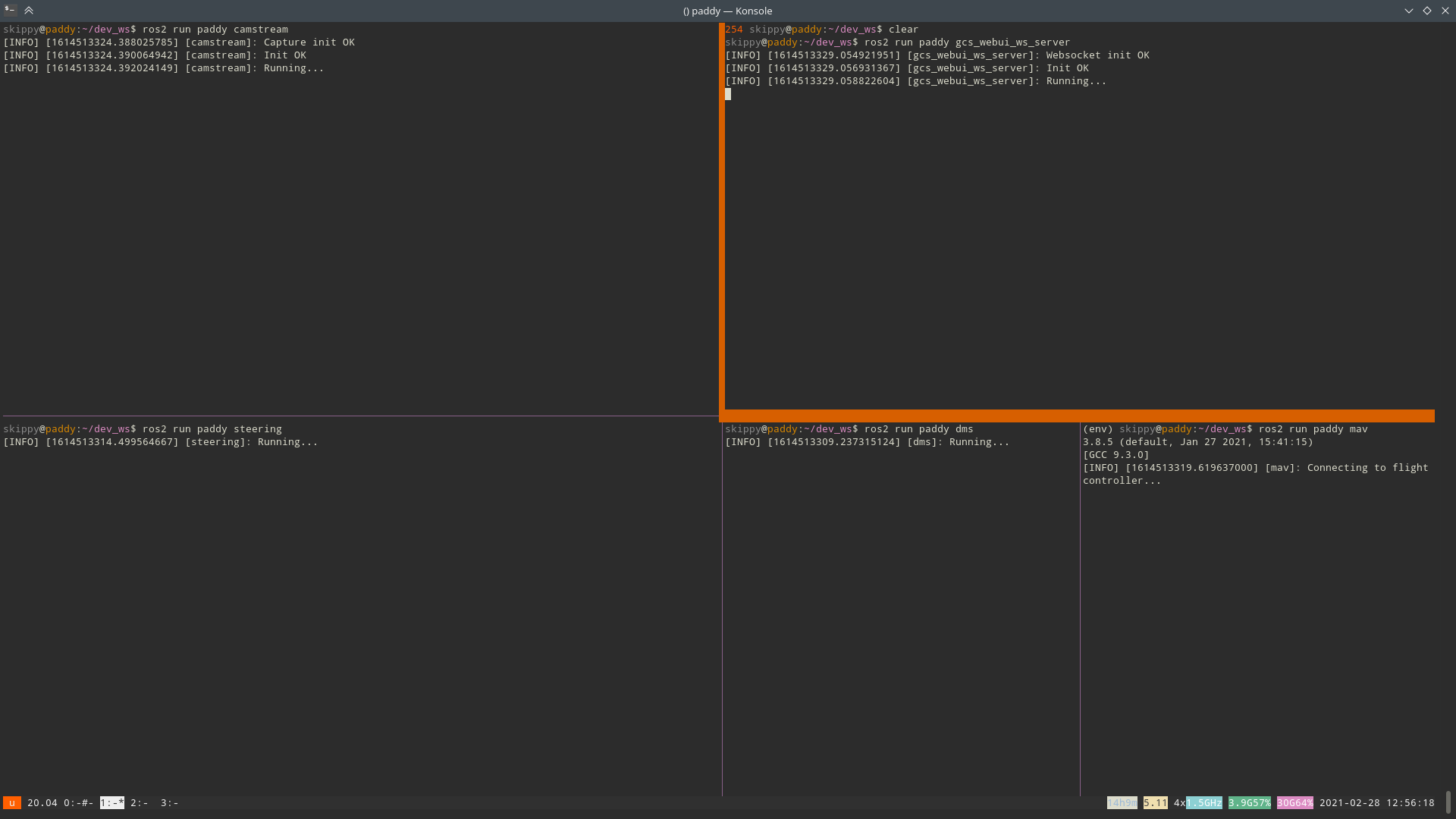Viewport: 1456px width, 819px height.
Task: Click gcs_webui_ws_server 'Init OK' log line
Action: [907, 68]
